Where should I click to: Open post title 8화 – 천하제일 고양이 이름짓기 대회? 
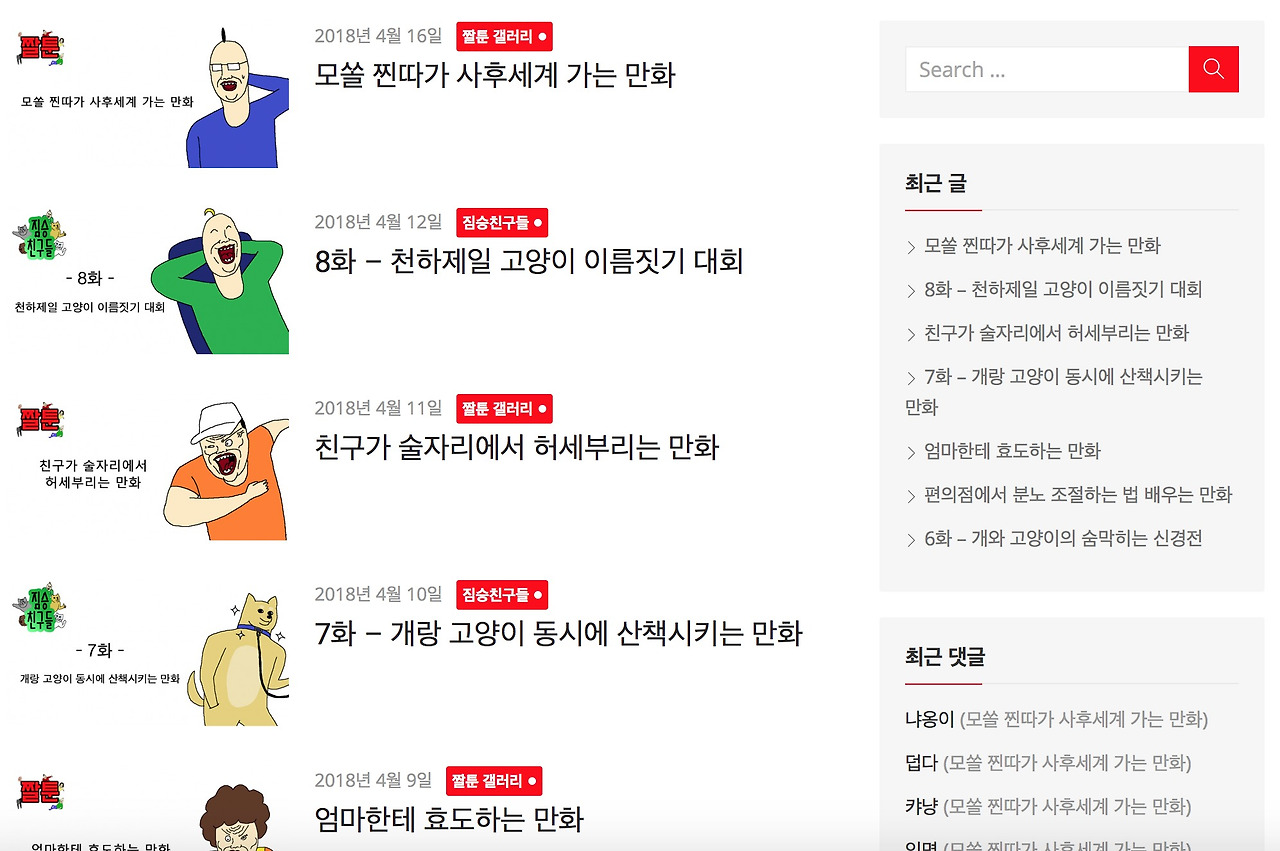(529, 261)
